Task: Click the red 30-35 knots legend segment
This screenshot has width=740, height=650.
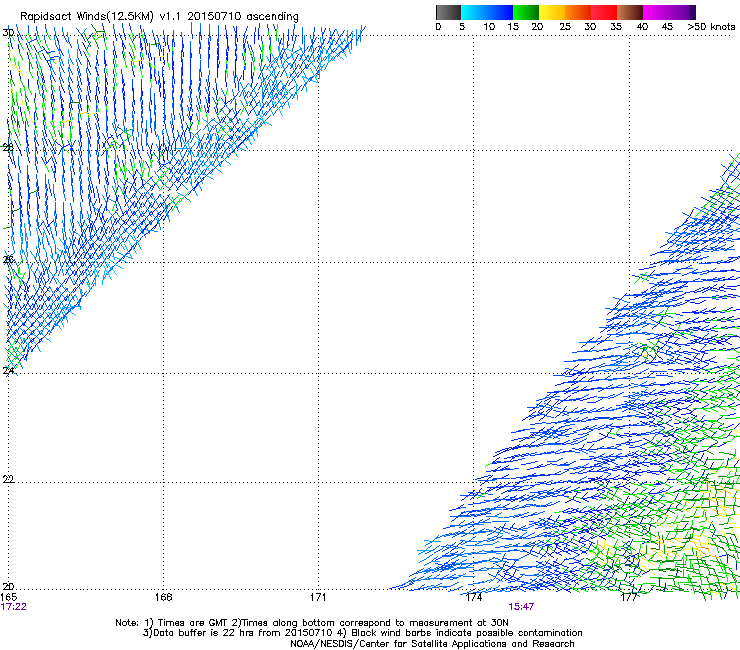Action: [x=604, y=12]
